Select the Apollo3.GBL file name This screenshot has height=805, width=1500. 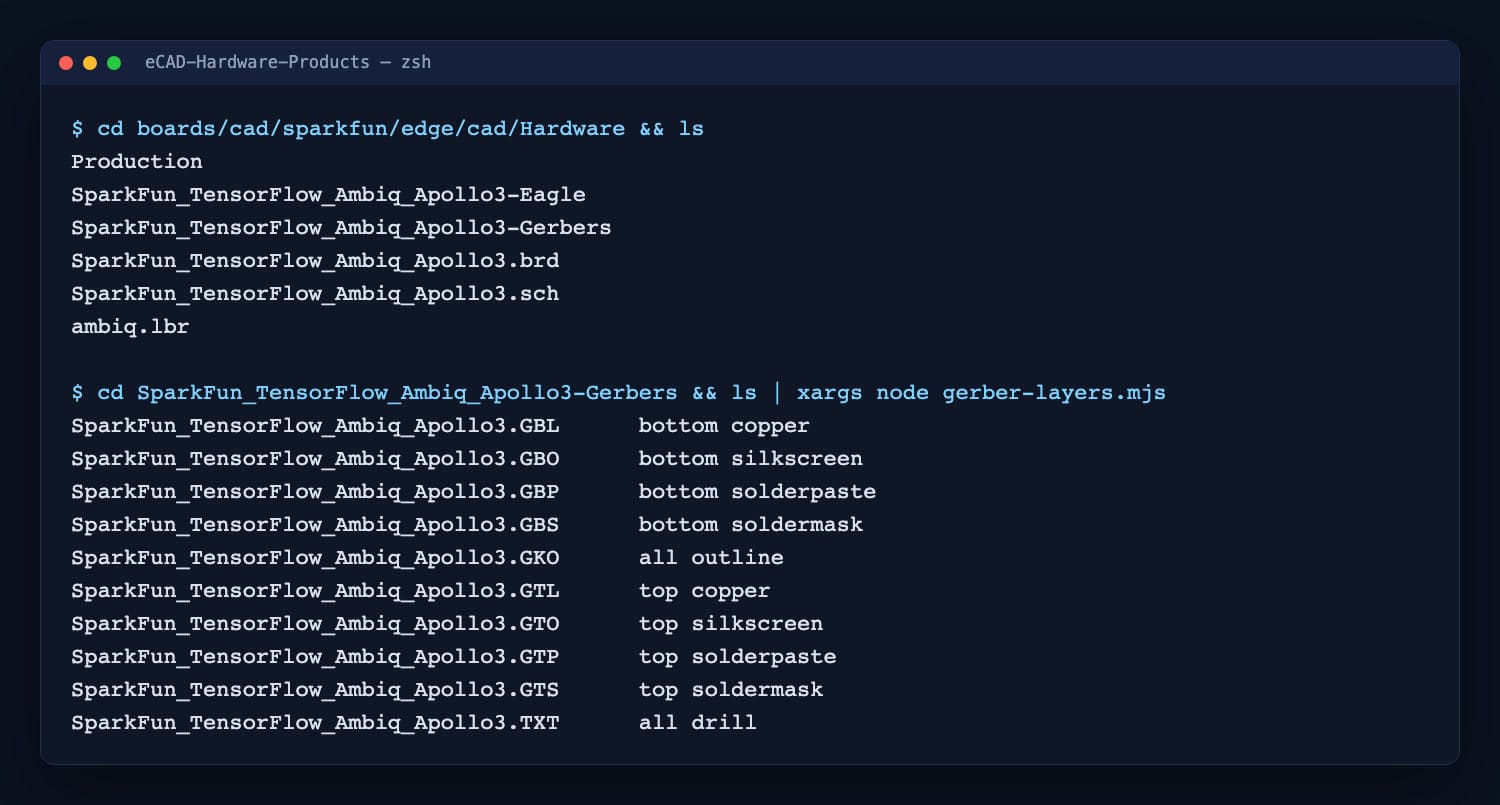coord(315,426)
